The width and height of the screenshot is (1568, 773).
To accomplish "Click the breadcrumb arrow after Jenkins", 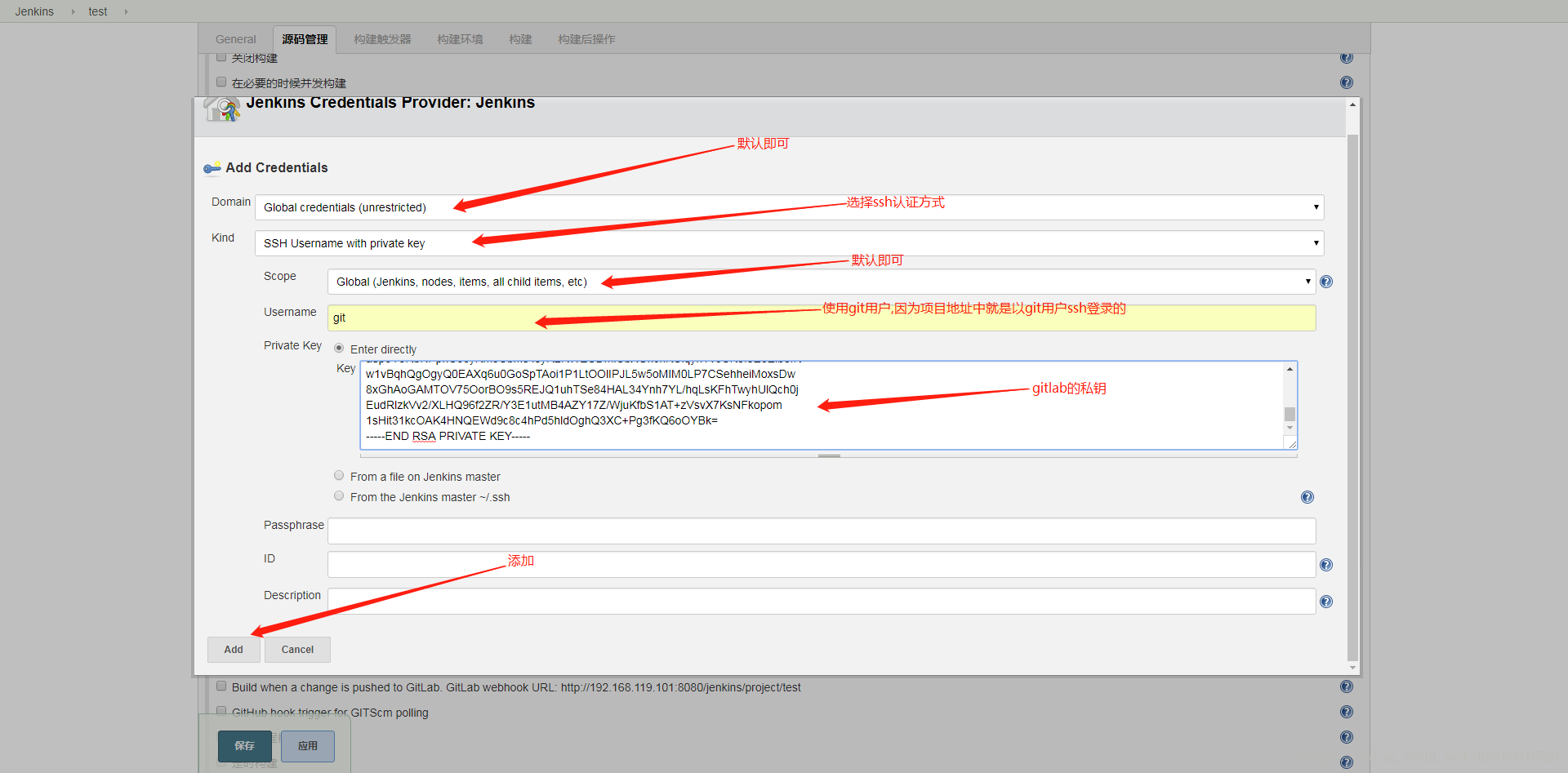I will click(73, 11).
